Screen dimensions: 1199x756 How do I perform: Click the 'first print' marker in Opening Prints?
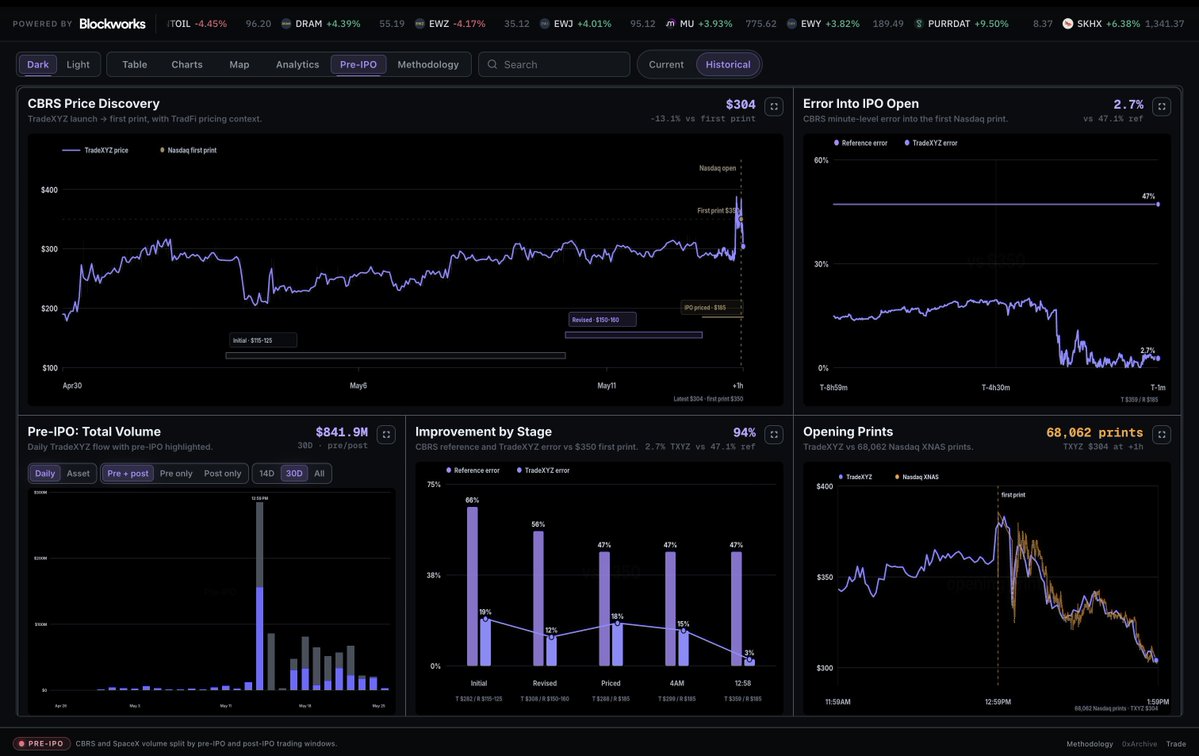tap(1013, 495)
